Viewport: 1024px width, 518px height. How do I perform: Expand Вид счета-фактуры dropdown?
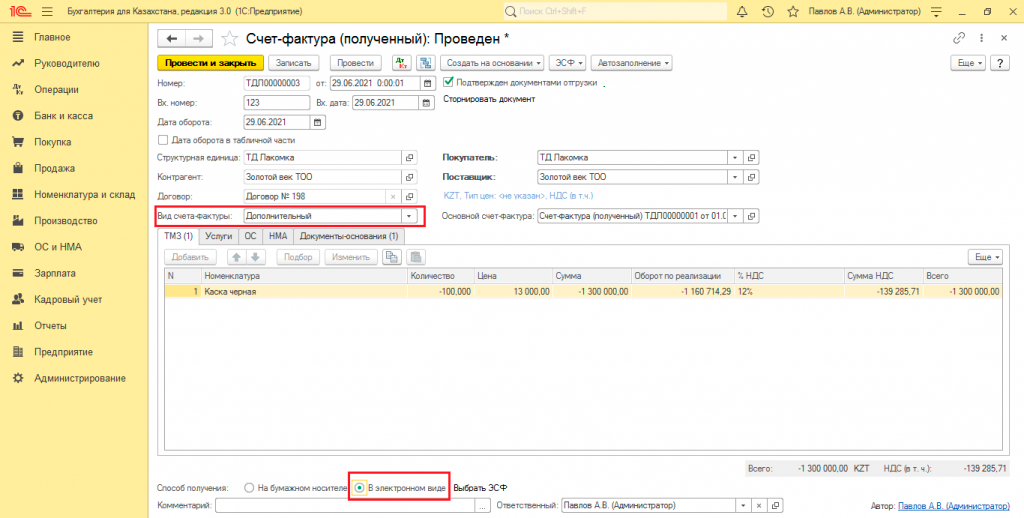[x=409, y=216]
